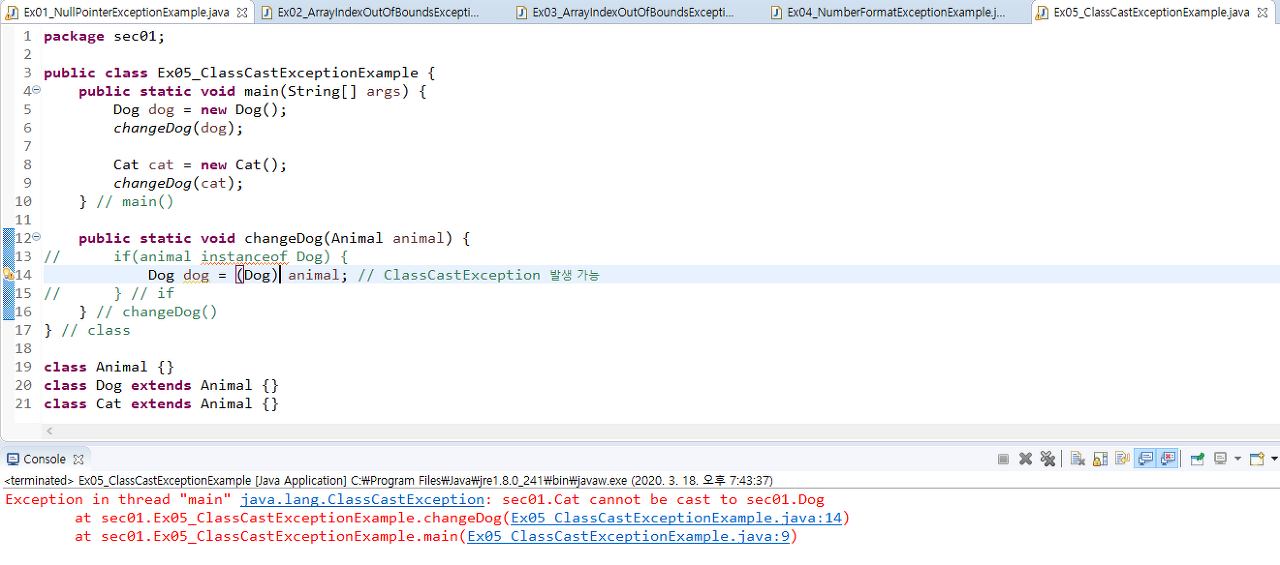The image size is (1280, 565).
Task: Remove the terminated launch from console
Action: (1025, 459)
